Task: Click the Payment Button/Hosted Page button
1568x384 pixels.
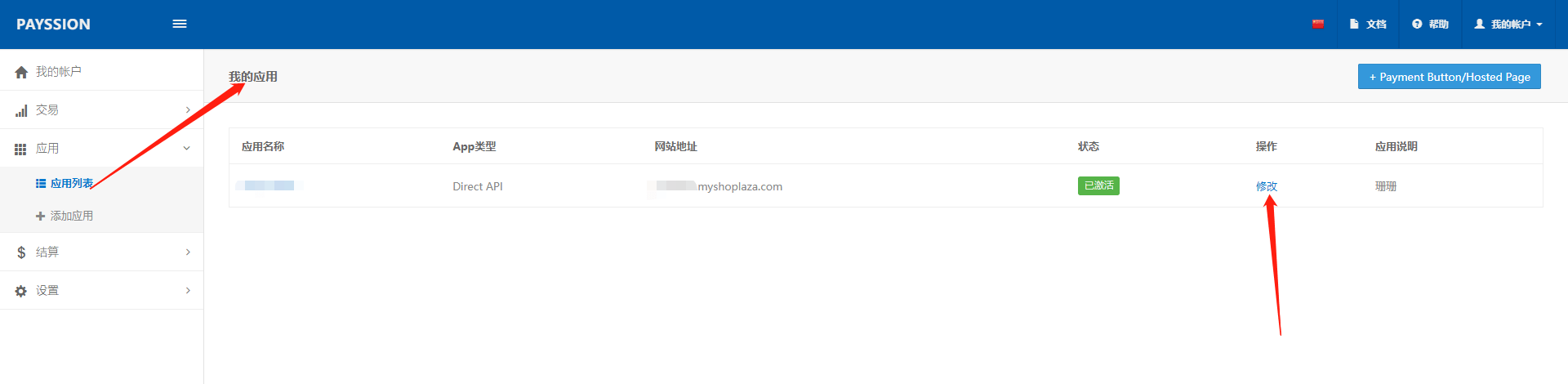Action: coord(1449,77)
